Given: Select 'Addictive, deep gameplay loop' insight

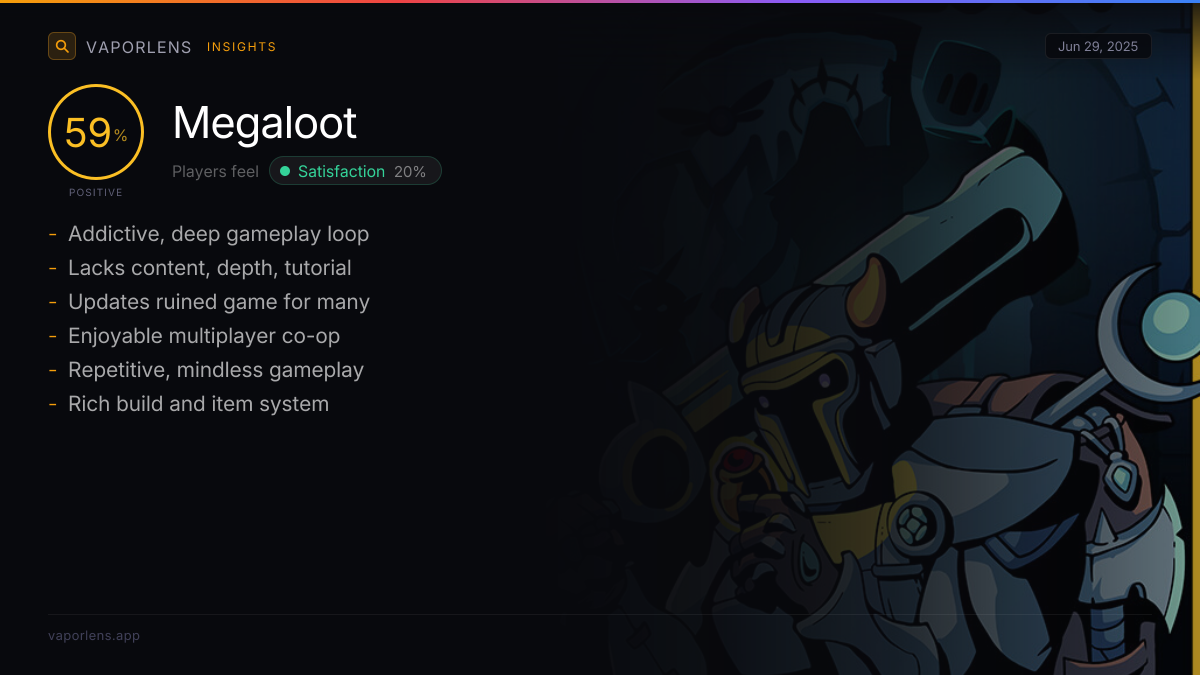Looking at the screenshot, I should click(219, 234).
